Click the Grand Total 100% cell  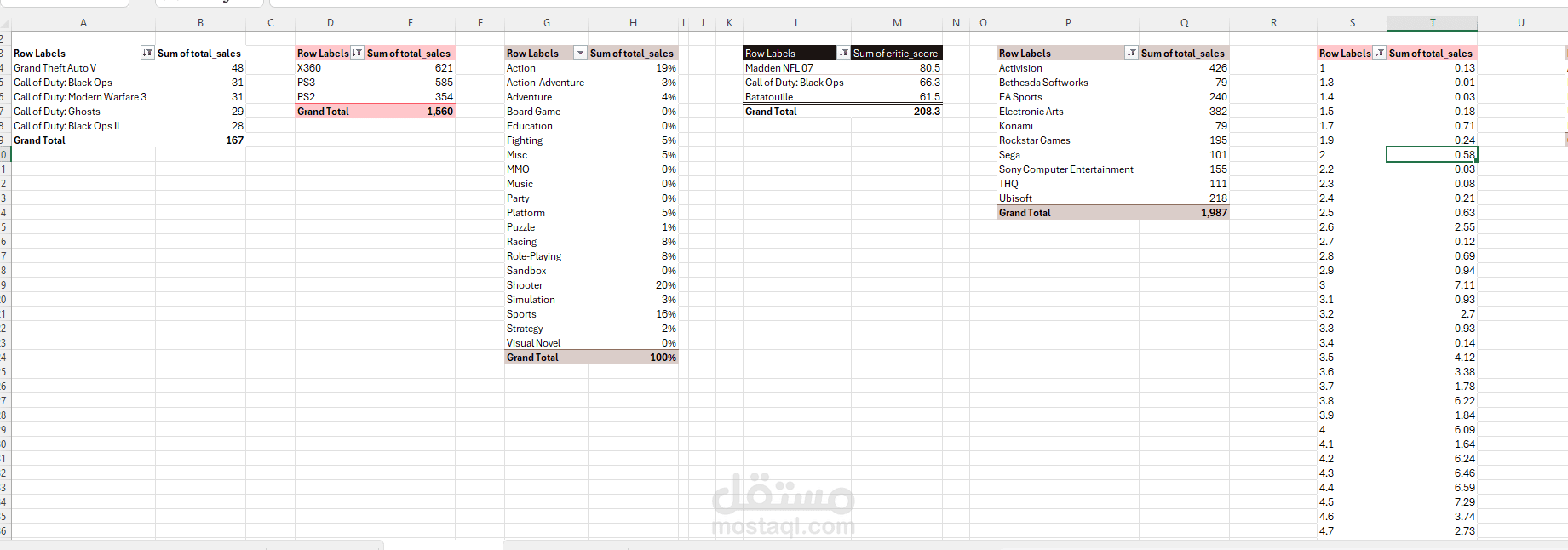[x=634, y=358]
